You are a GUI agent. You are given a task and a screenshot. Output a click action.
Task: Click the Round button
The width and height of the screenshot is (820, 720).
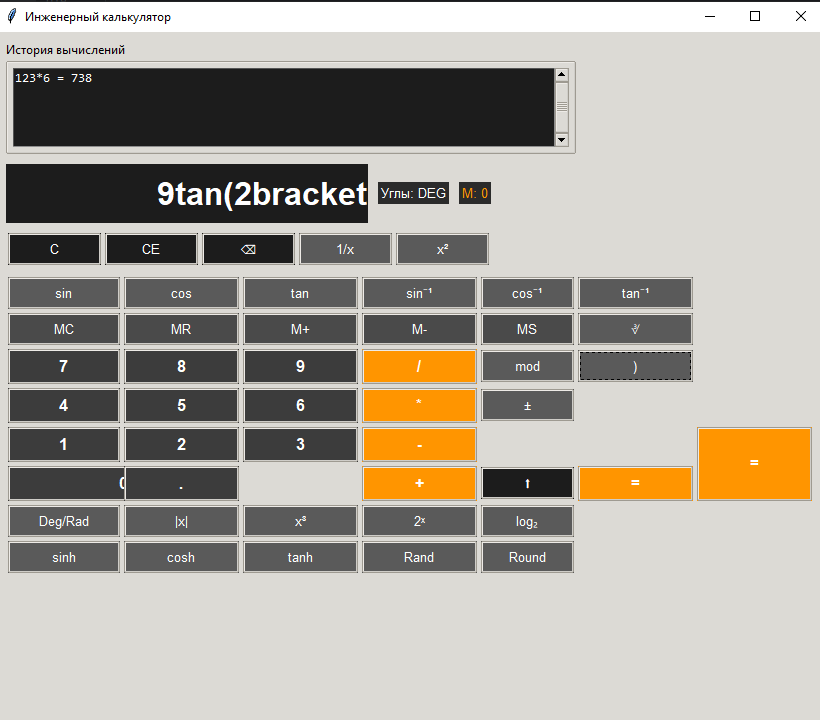(x=527, y=557)
